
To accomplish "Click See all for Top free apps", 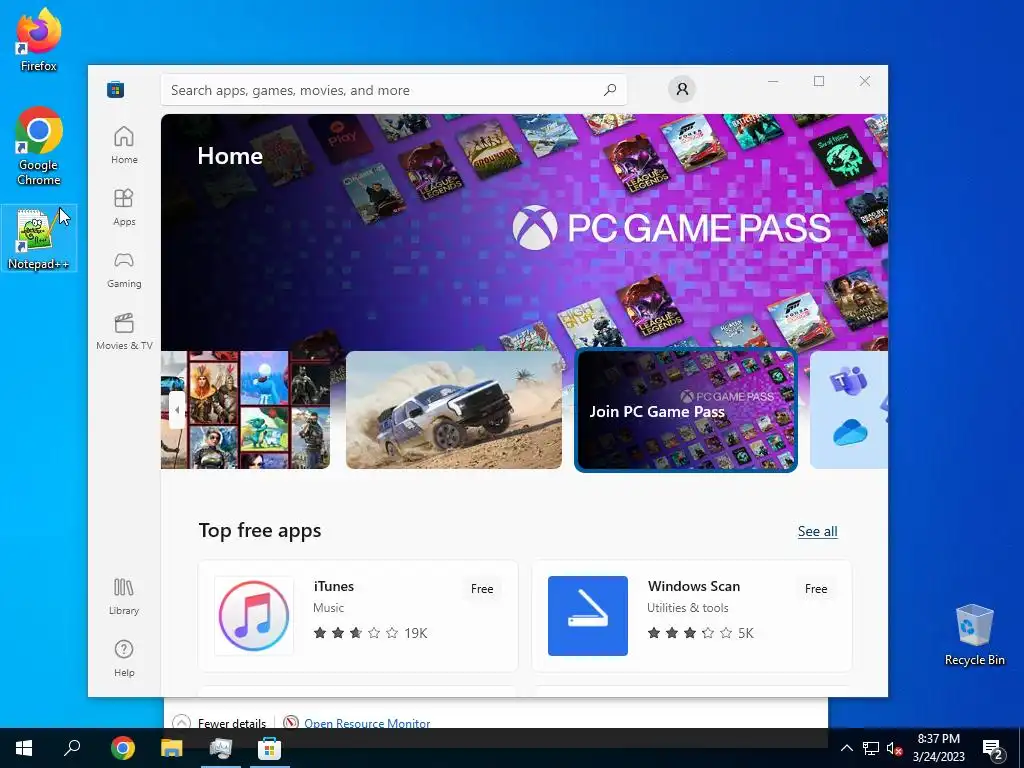I will click(818, 531).
